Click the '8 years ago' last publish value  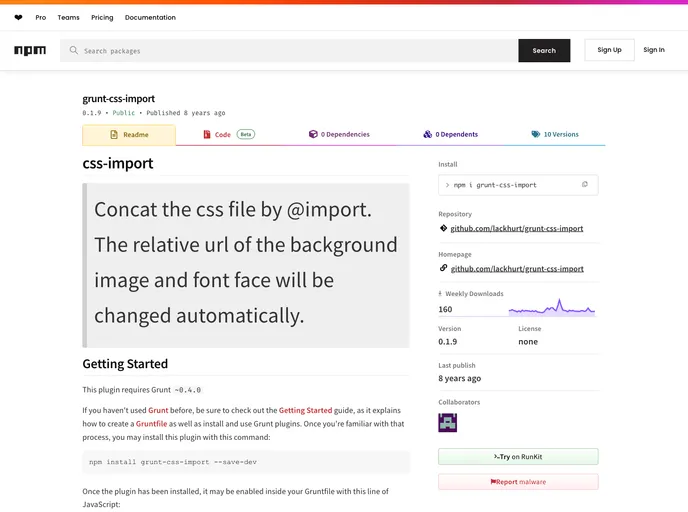(459, 378)
